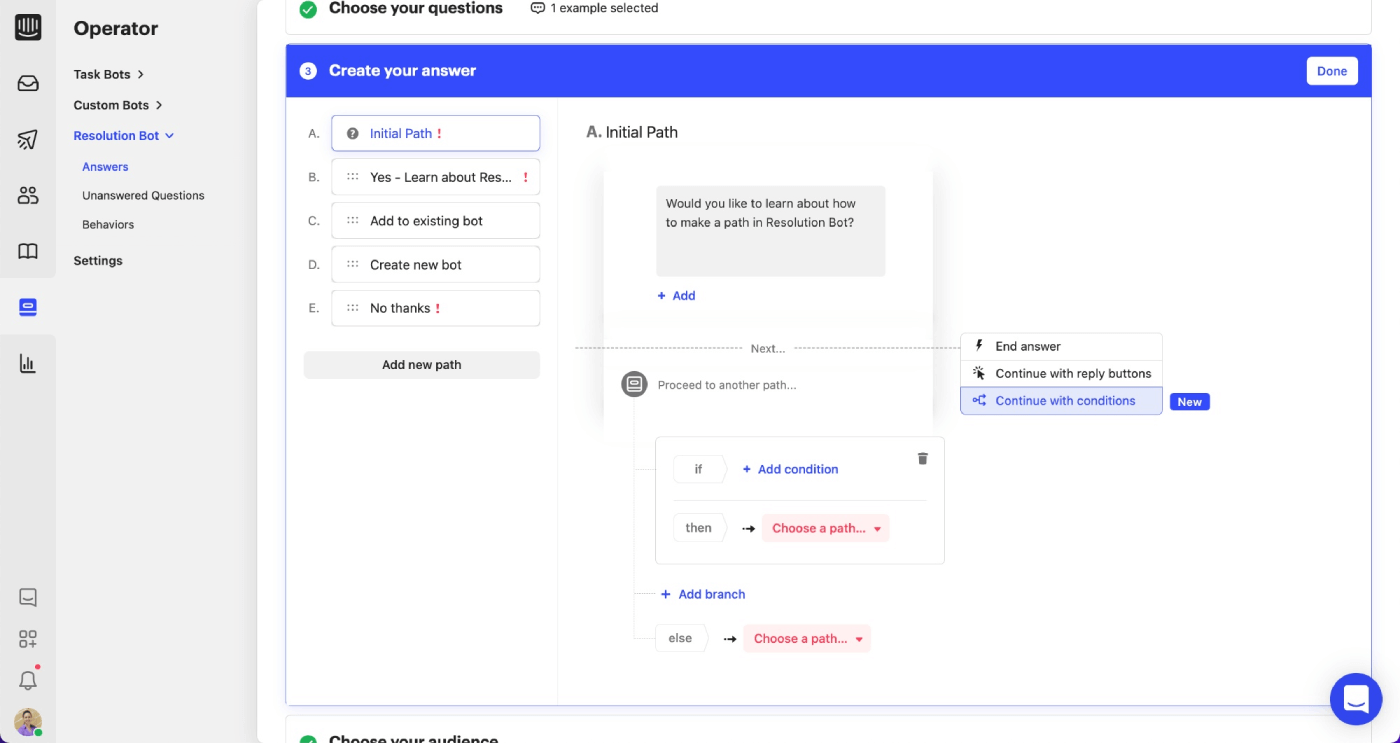Click the Outbound paper plane icon
This screenshot has width=1400, height=743.
tap(28, 139)
